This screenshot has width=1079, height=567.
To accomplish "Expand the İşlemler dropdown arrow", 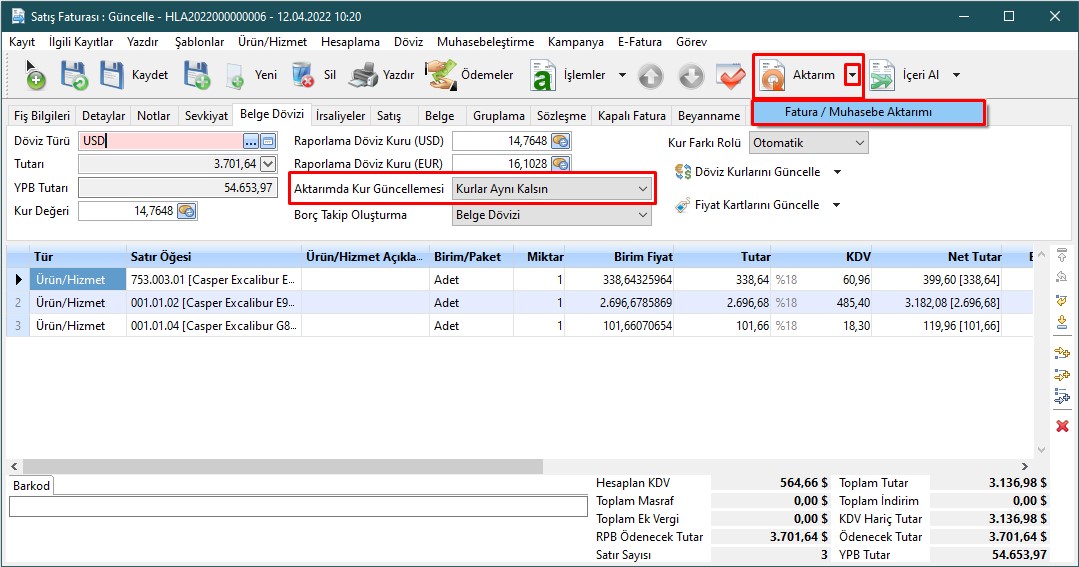I will coord(622,75).
